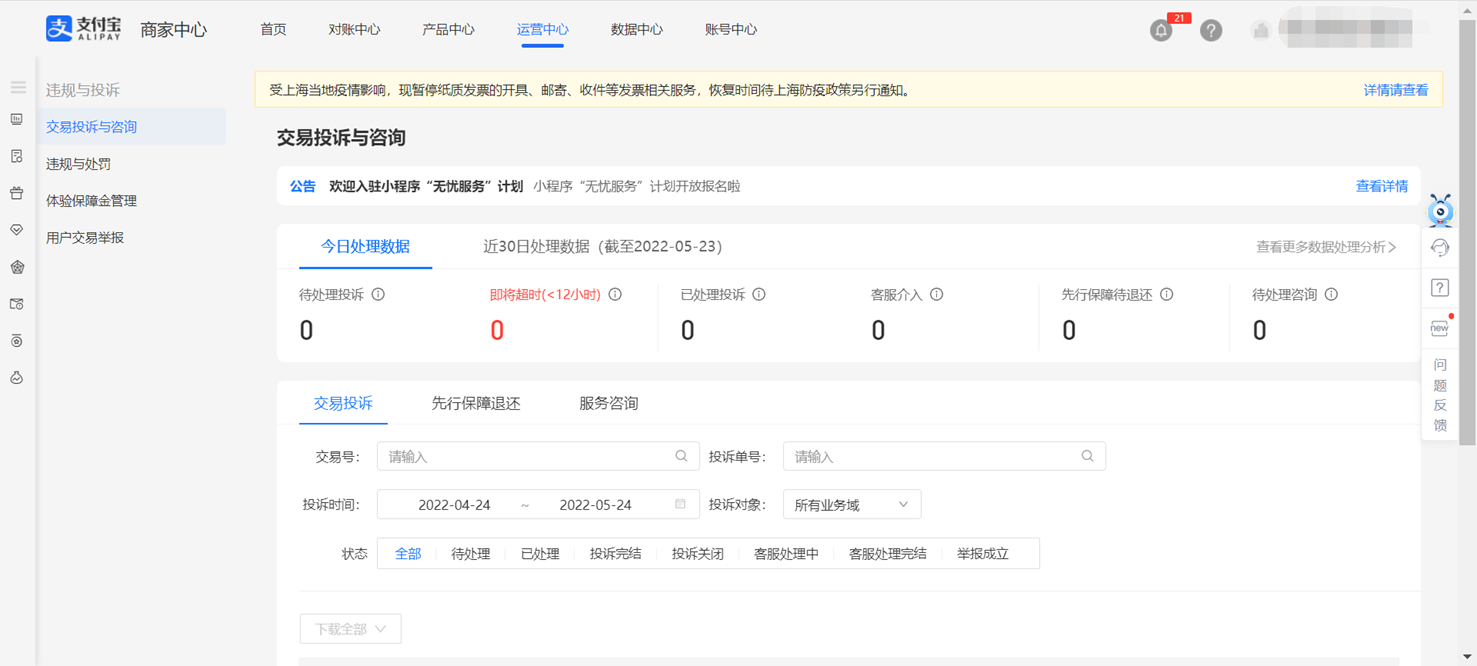This screenshot has height=666, width=1477.
Task: Click the 详情请查看 link in banner
Action: [x=1396, y=90]
